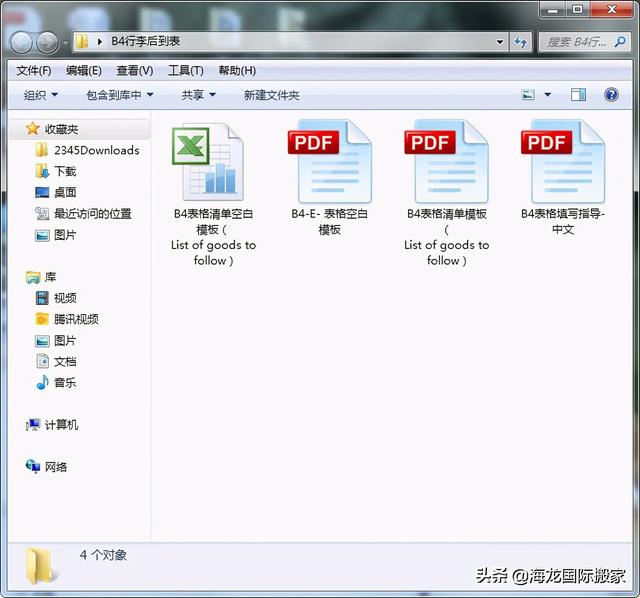Select 腾讯视频 in libraries
Viewport: 640px width, 598px height.
click(x=76, y=319)
